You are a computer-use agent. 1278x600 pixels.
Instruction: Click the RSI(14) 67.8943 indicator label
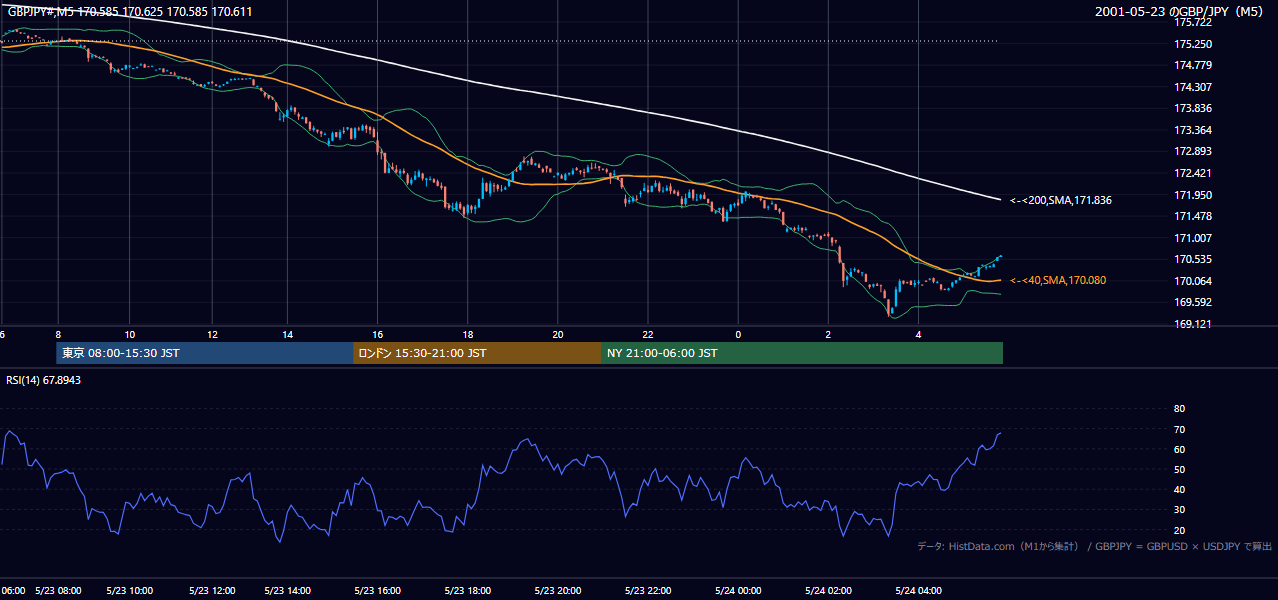[44, 380]
